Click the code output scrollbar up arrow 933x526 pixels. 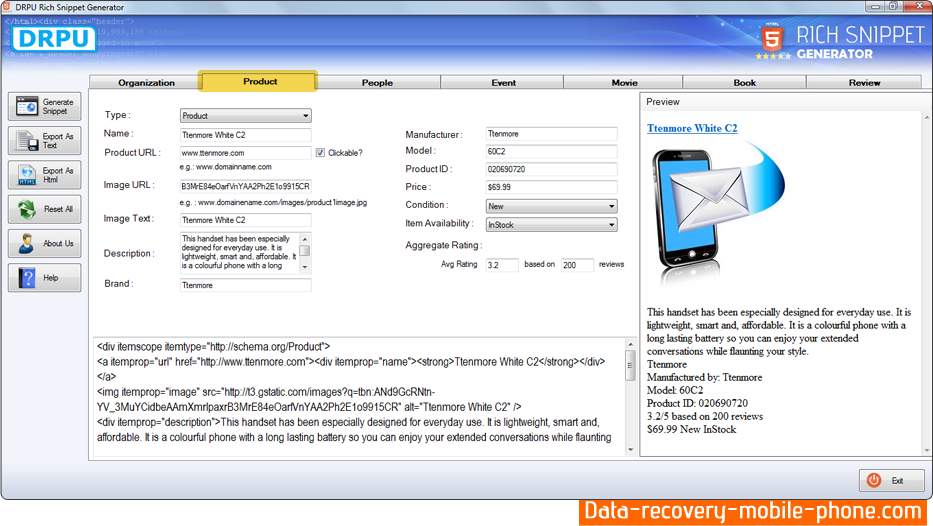(631, 344)
